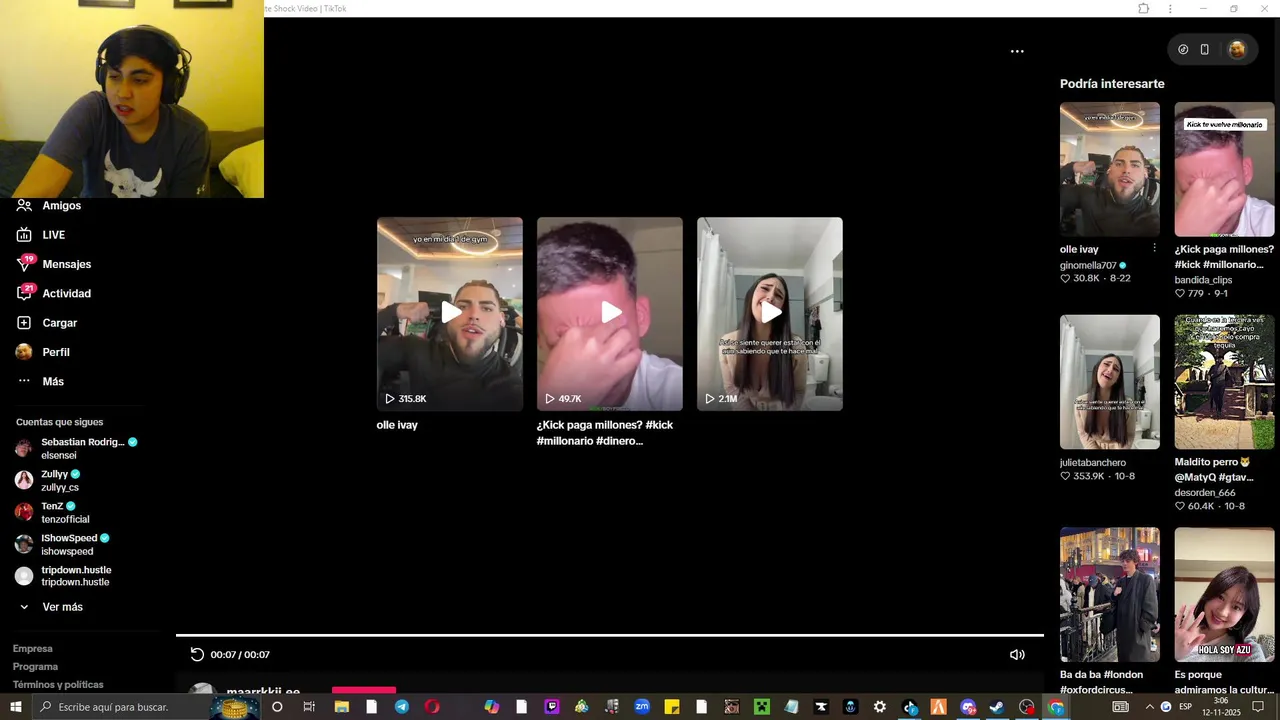Click the Programa footer link
1280x720 pixels.
pos(35,667)
